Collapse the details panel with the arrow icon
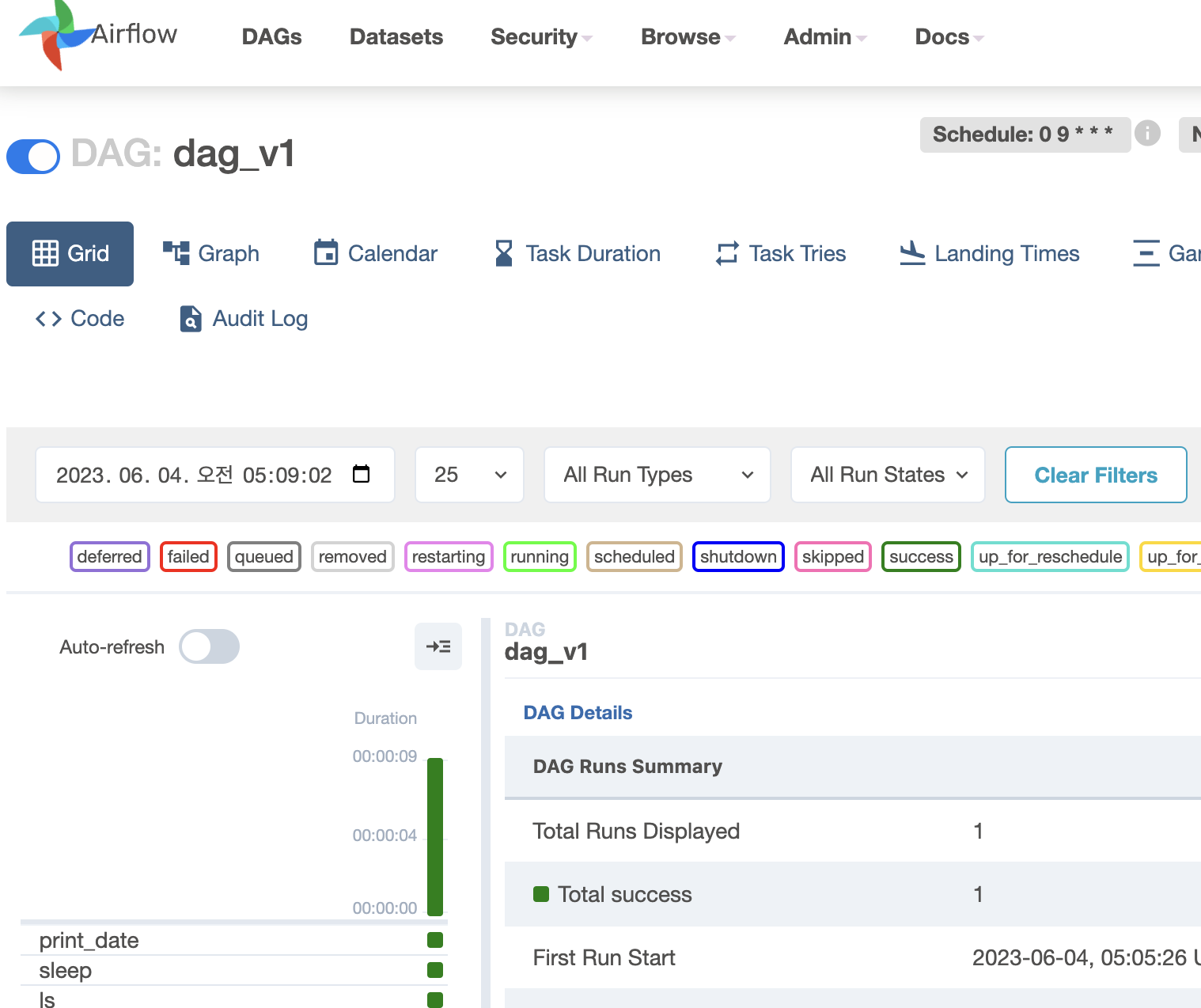 click(x=438, y=646)
